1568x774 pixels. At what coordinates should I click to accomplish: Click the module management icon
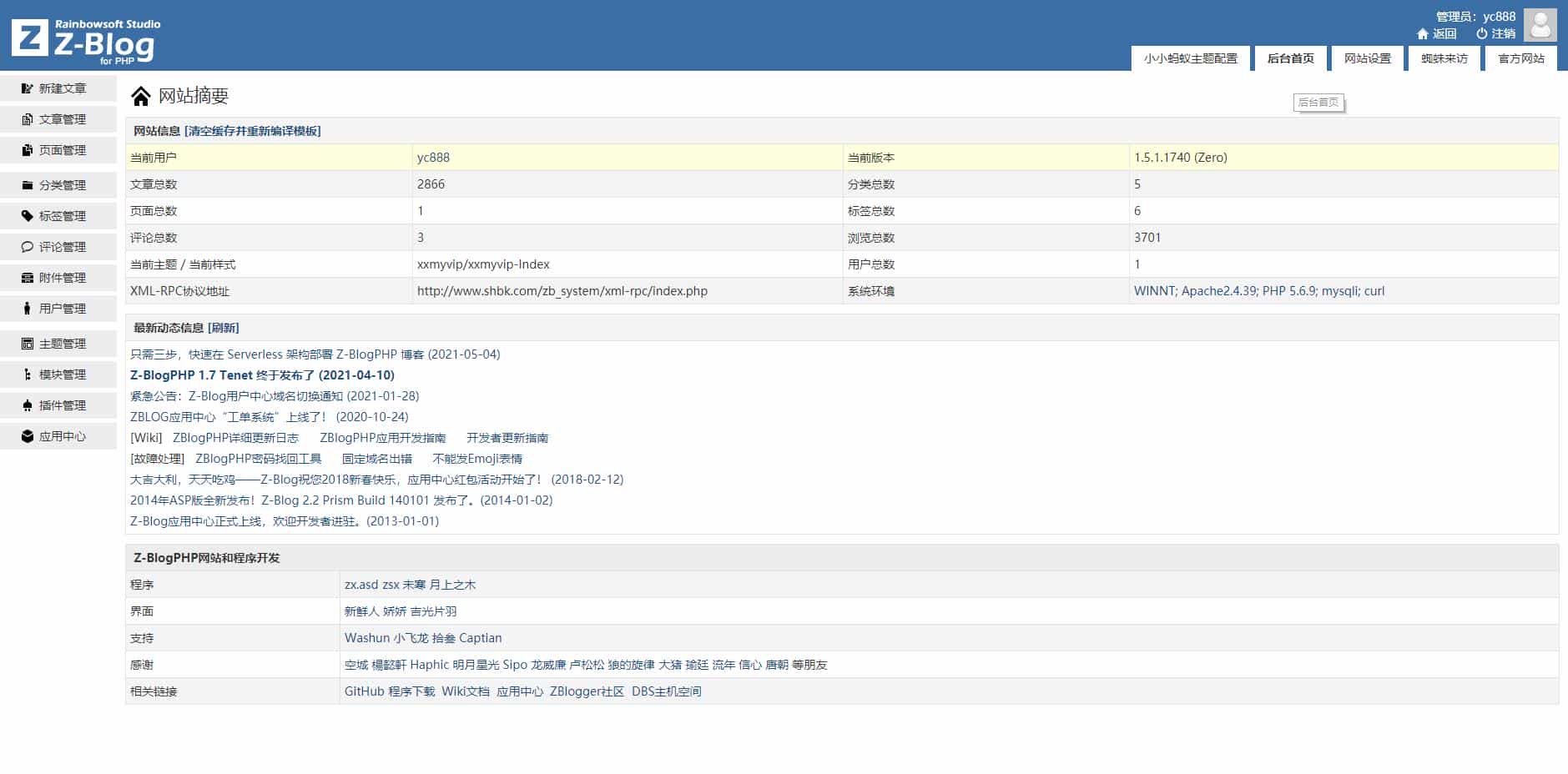(28, 374)
